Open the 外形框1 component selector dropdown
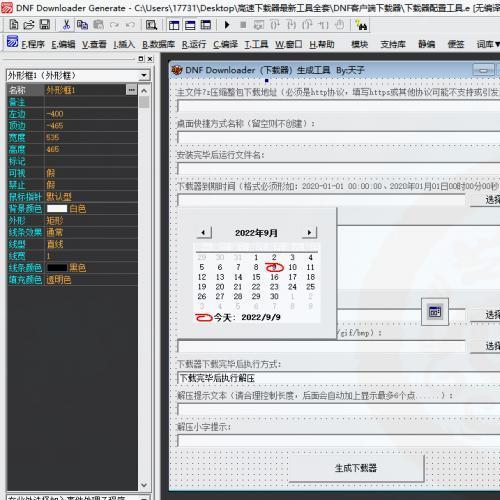Viewport: 500px width, 500px height. point(144,75)
